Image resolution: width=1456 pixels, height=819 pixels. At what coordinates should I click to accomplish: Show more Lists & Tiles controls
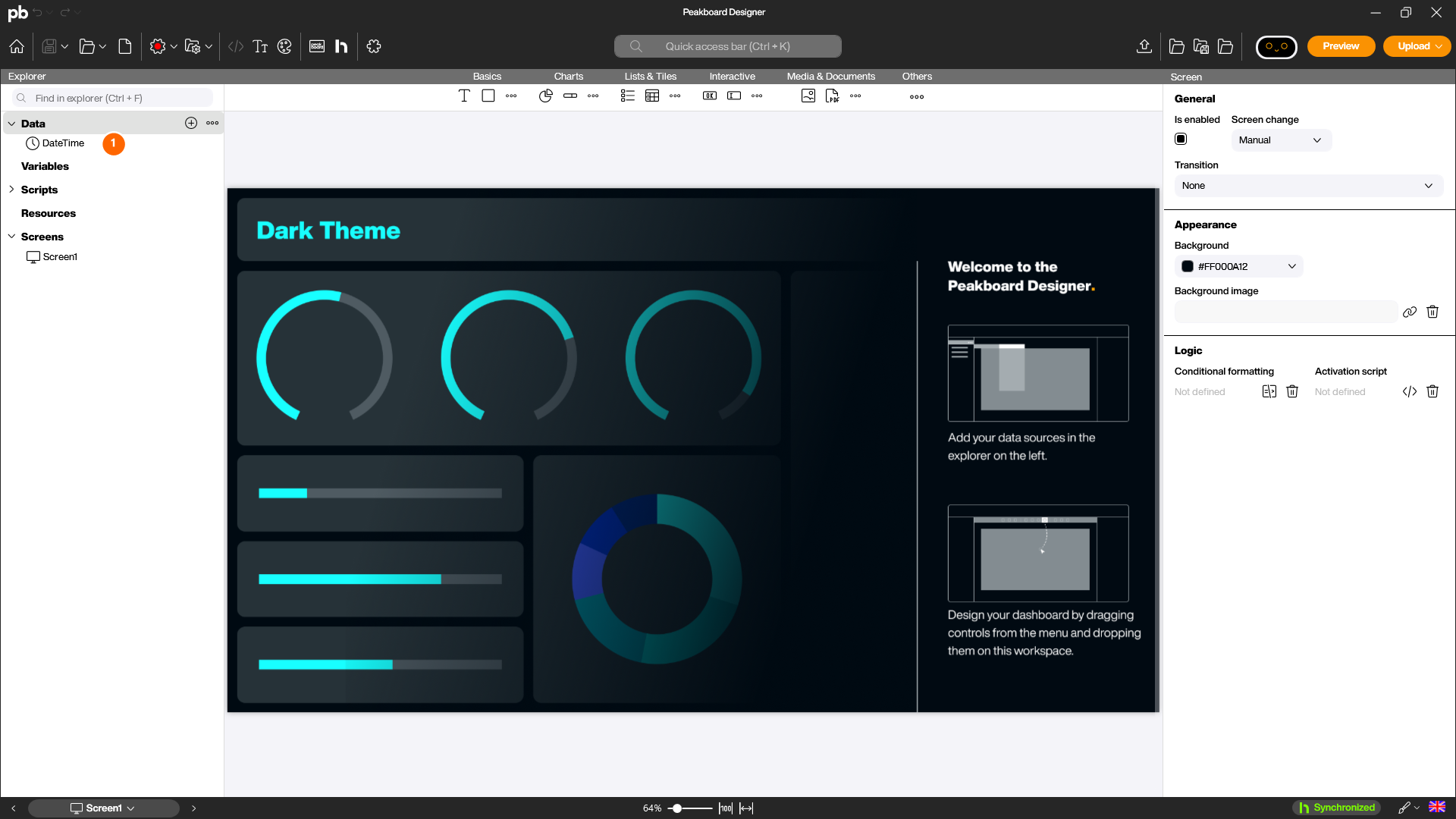coord(675,96)
